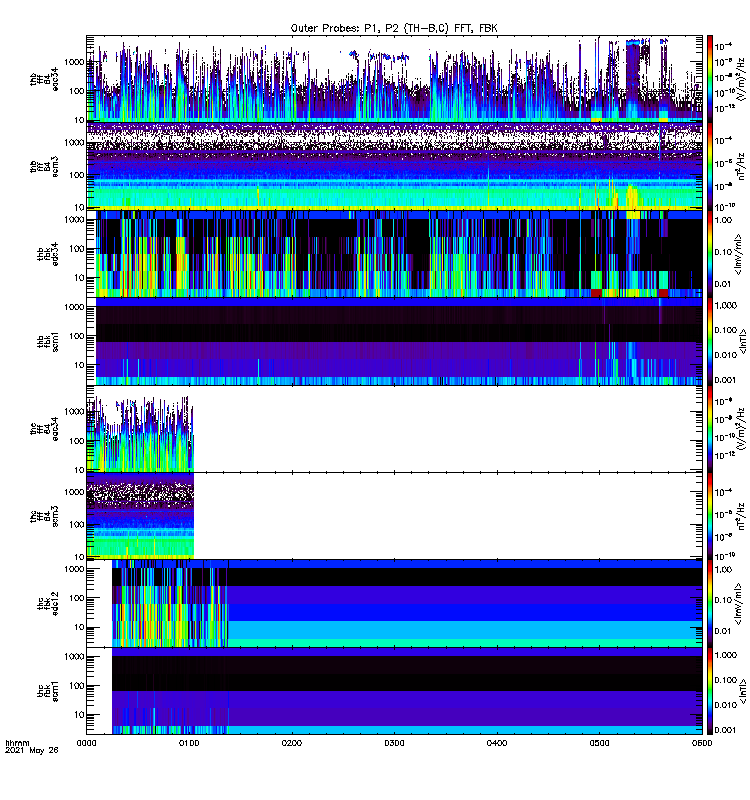Select the "thb fbk edc34" panel label

47,254
